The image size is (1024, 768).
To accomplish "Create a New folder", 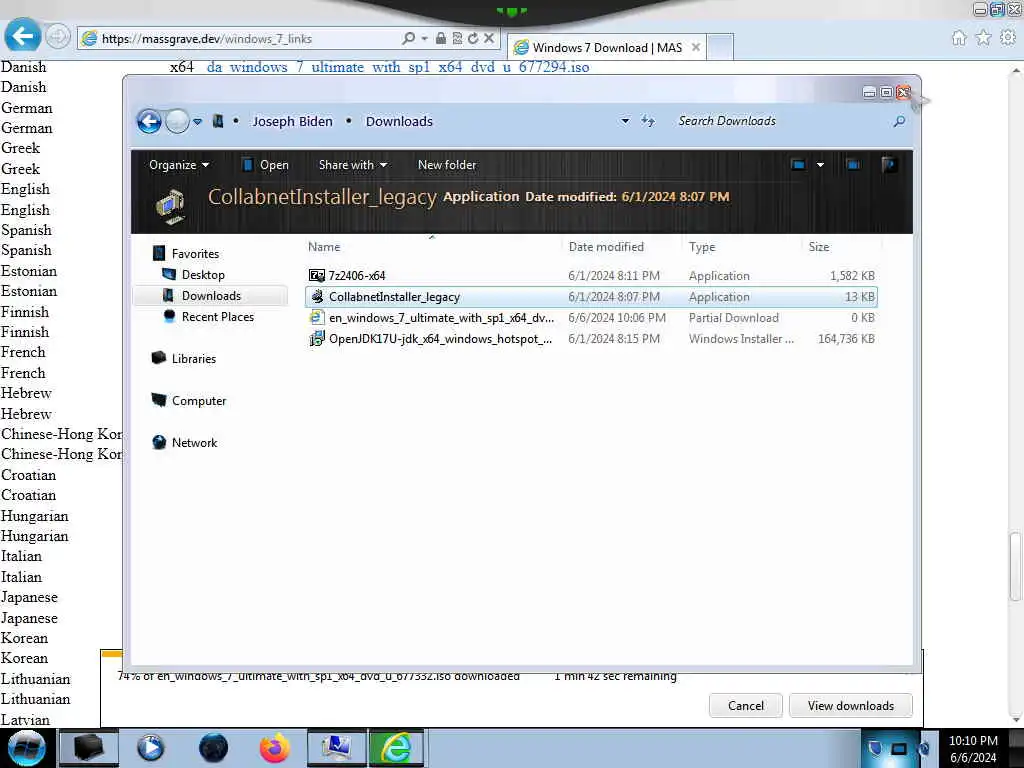I will pyautogui.click(x=447, y=165).
